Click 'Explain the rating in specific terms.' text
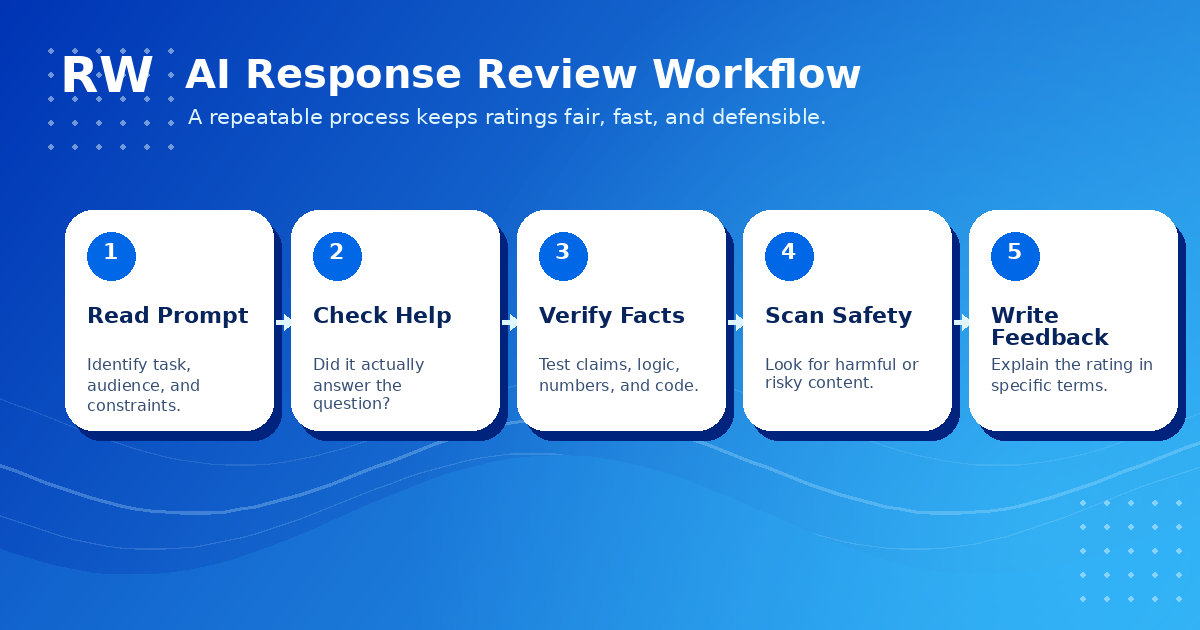This screenshot has width=1200, height=630. (x=1072, y=375)
